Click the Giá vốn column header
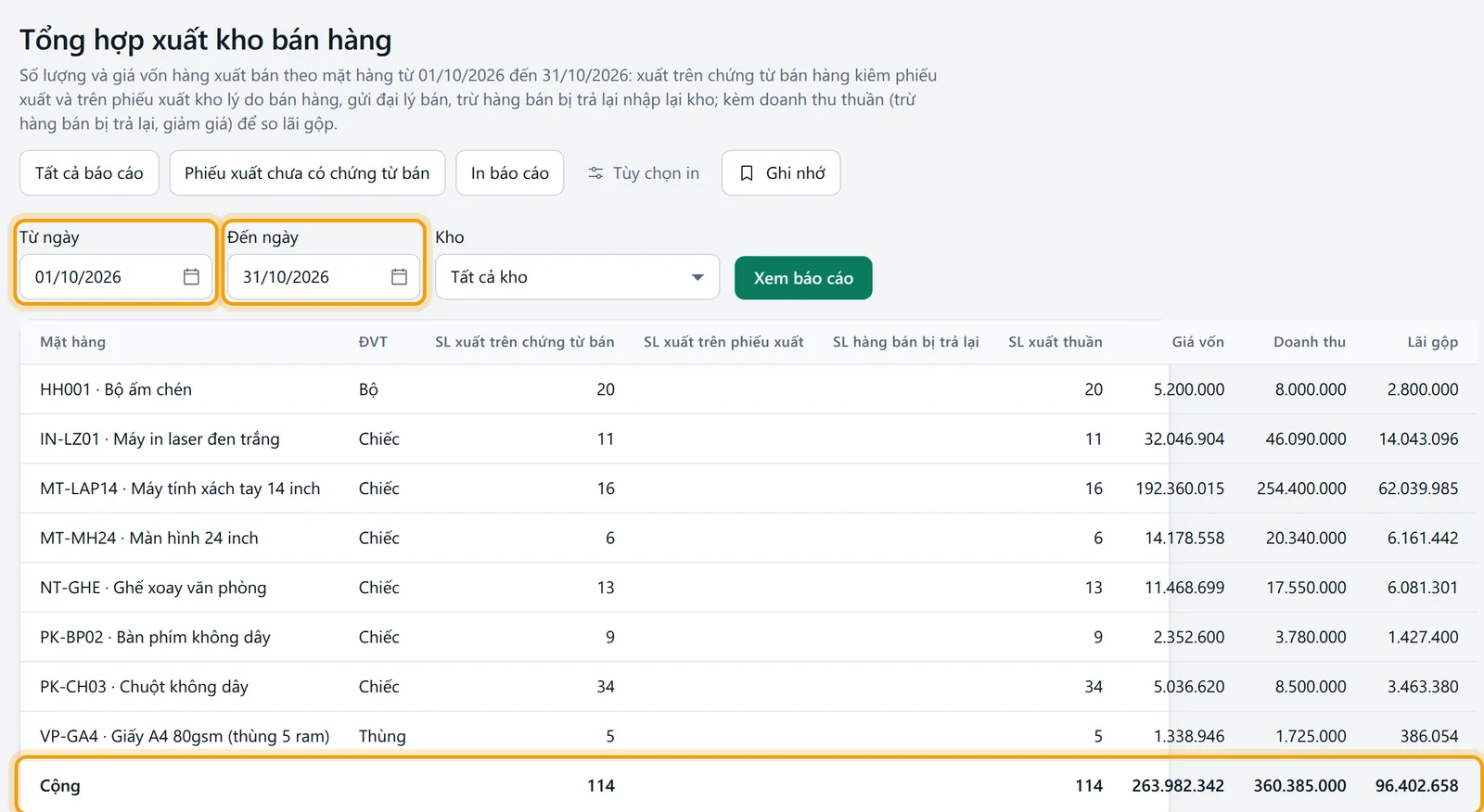This screenshot has height=812, width=1484. click(1197, 342)
